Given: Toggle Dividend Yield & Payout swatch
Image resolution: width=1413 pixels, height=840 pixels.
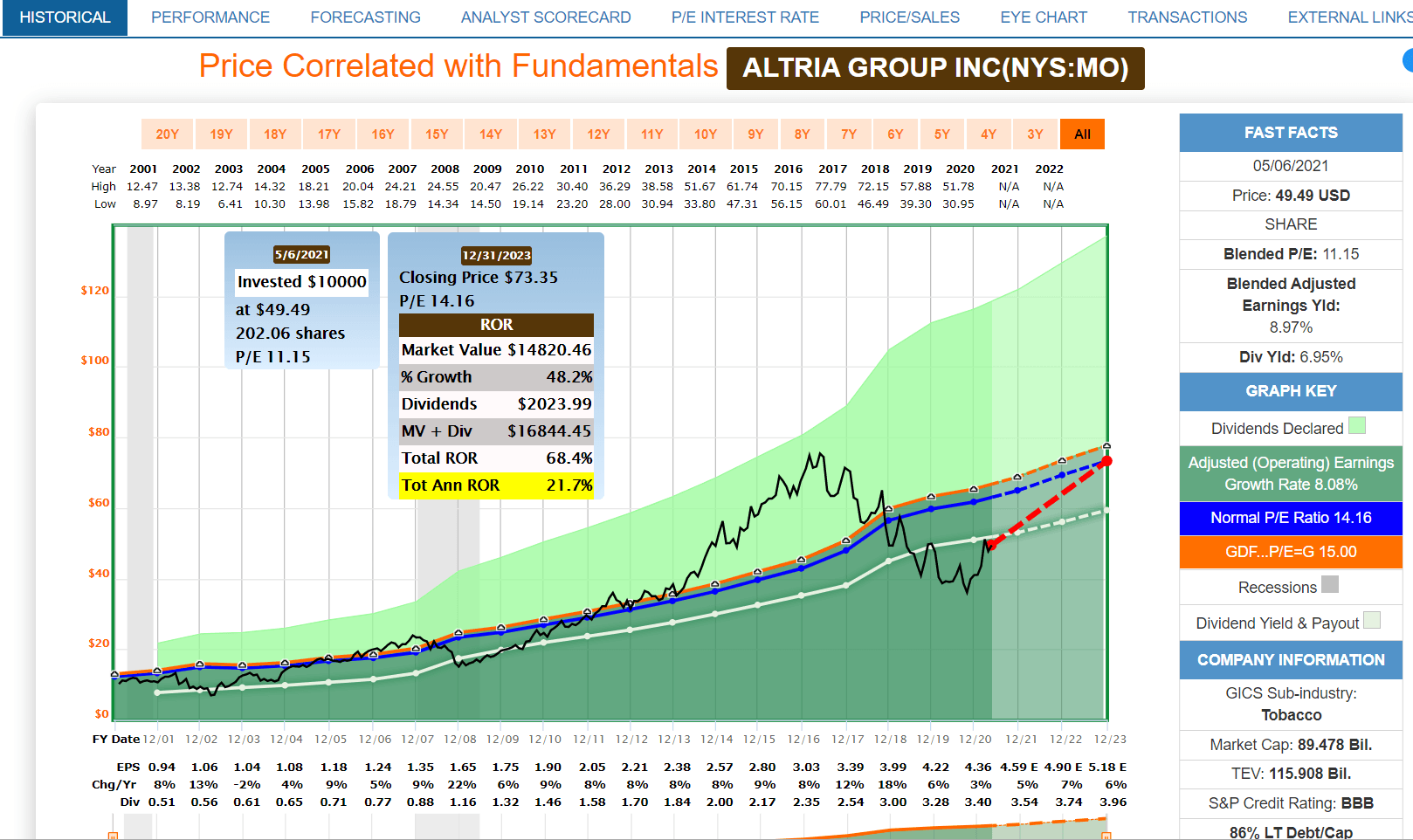Looking at the screenshot, I should [x=1372, y=620].
